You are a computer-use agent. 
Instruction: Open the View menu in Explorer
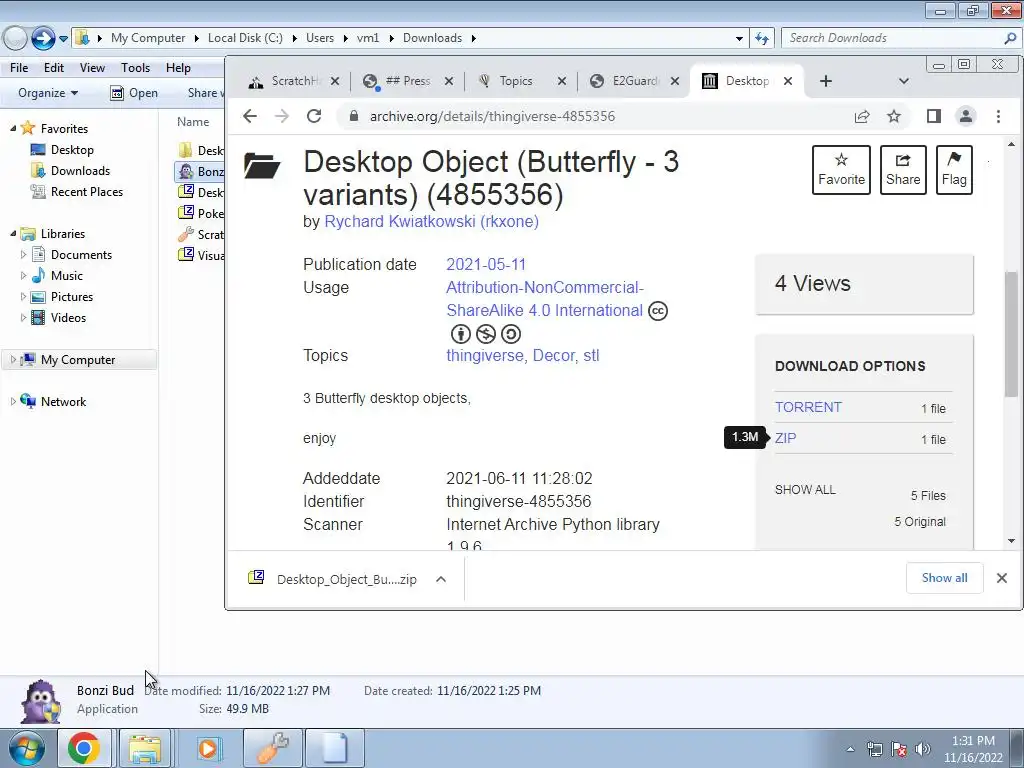[92, 68]
